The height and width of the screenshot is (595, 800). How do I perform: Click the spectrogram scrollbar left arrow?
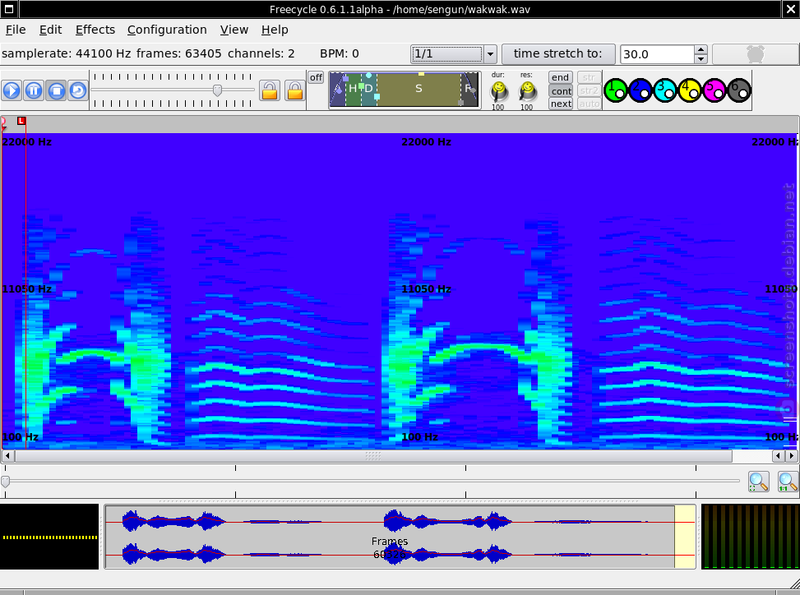pyautogui.click(x=7, y=456)
